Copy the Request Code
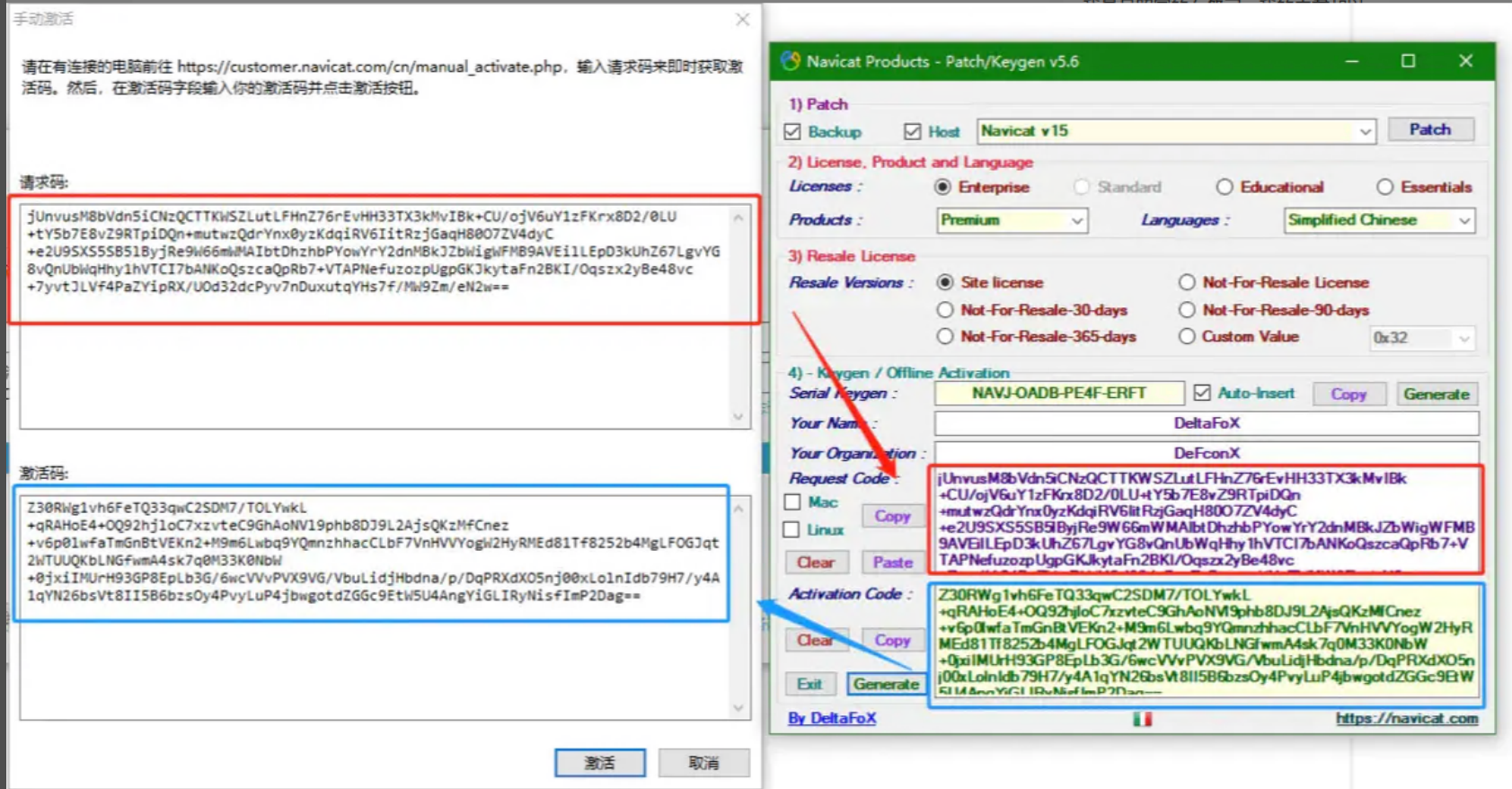 (x=893, y=516)
